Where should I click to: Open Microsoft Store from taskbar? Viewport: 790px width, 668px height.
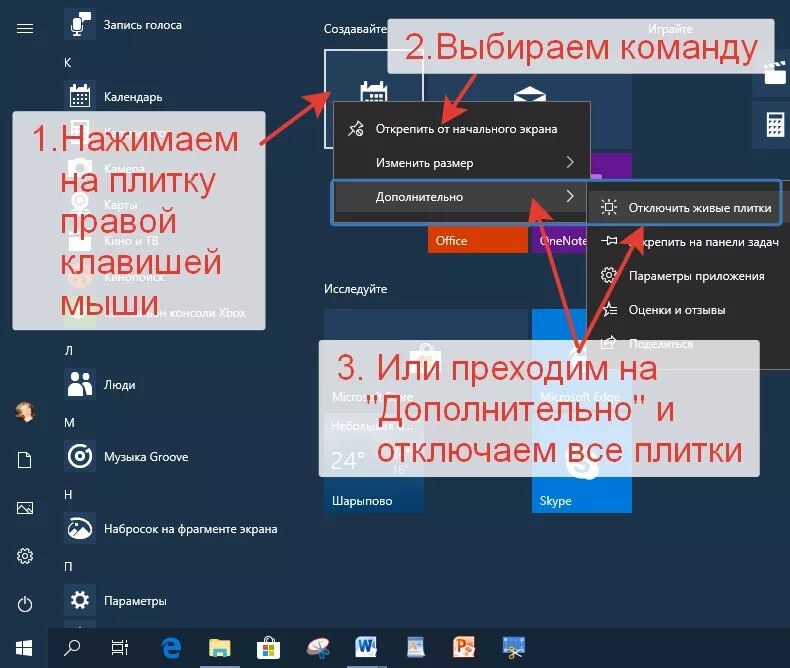pyautogui.click(x=269, y=648)
